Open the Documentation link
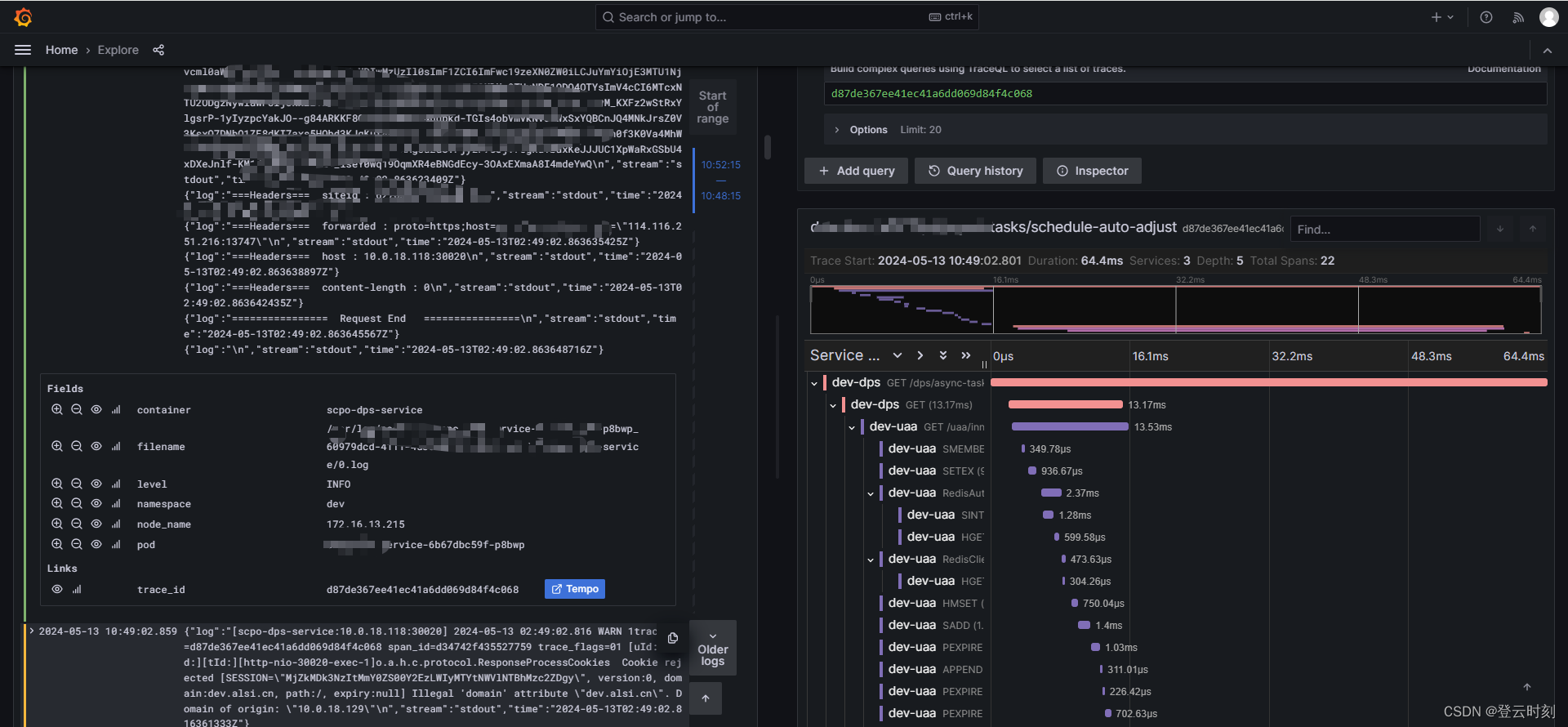Image resolution: width=1568 pixels, height=727 pixels. 1503,69
